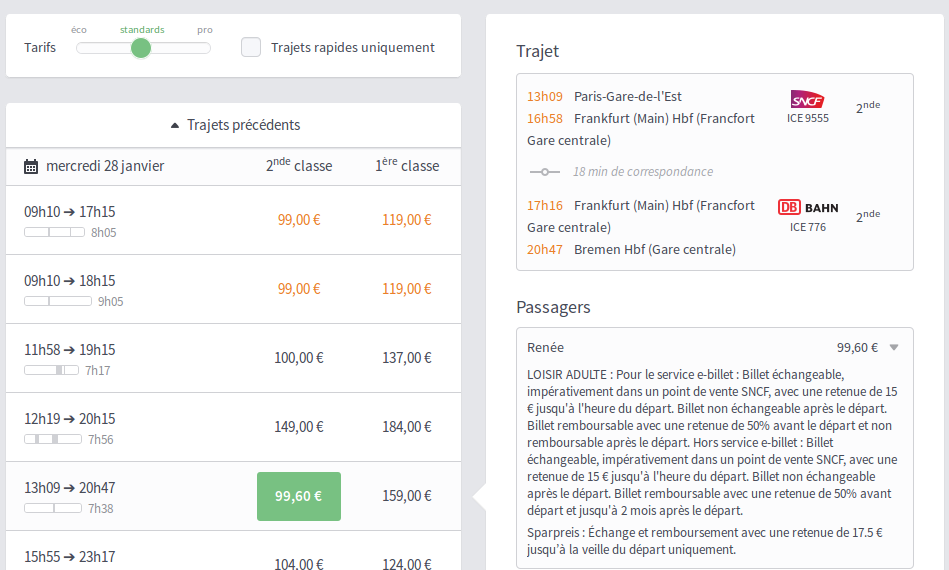Select the pro fare label
Image resolution: width=949 pixels, height=570 pixels.
click(x=204, y=30)
